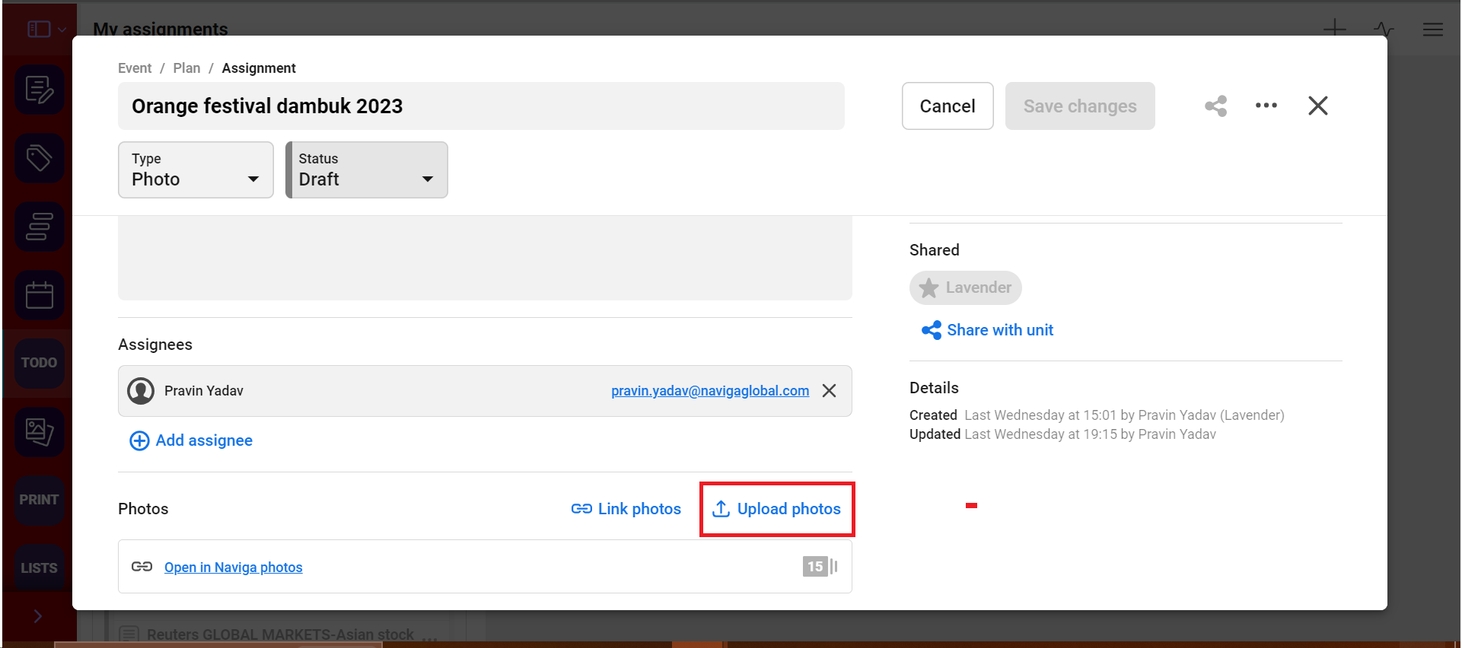This screenshot has width=1462, height=648.
Task: Open the LISTS sidebar item
Action: click(x=39, y=567)
